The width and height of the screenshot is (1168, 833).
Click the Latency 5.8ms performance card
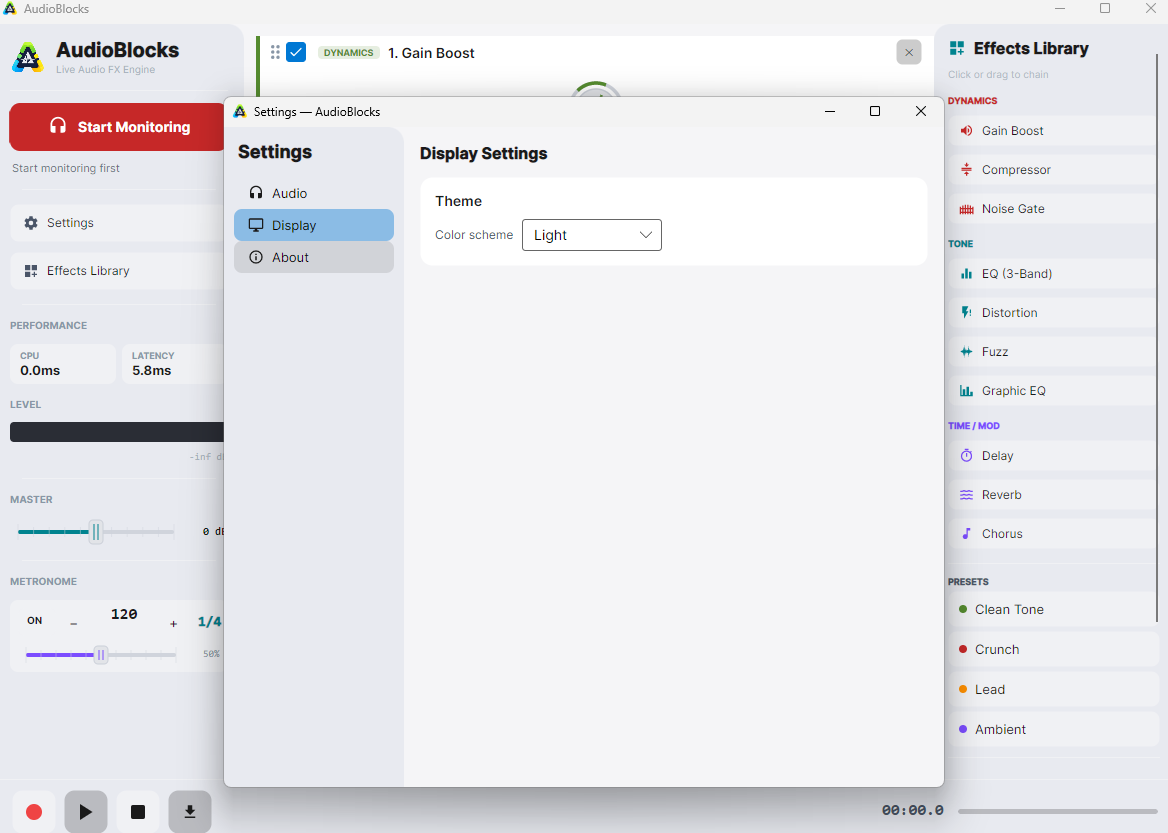tap(174, 364)
